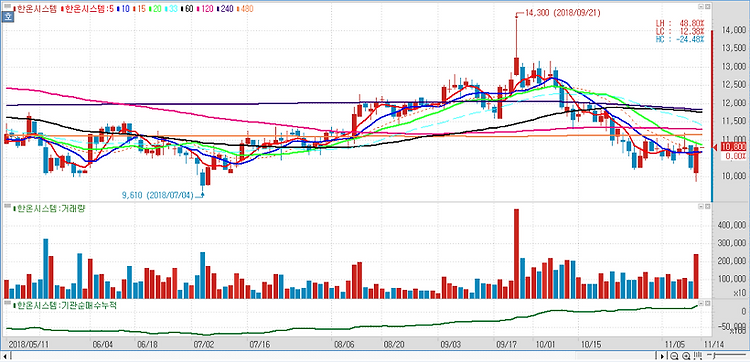This screenshot has width=750, height=362.
Task: Click the tallest red volume bar on 09/21
Action: pyautogui.click(x=516, y=254)
